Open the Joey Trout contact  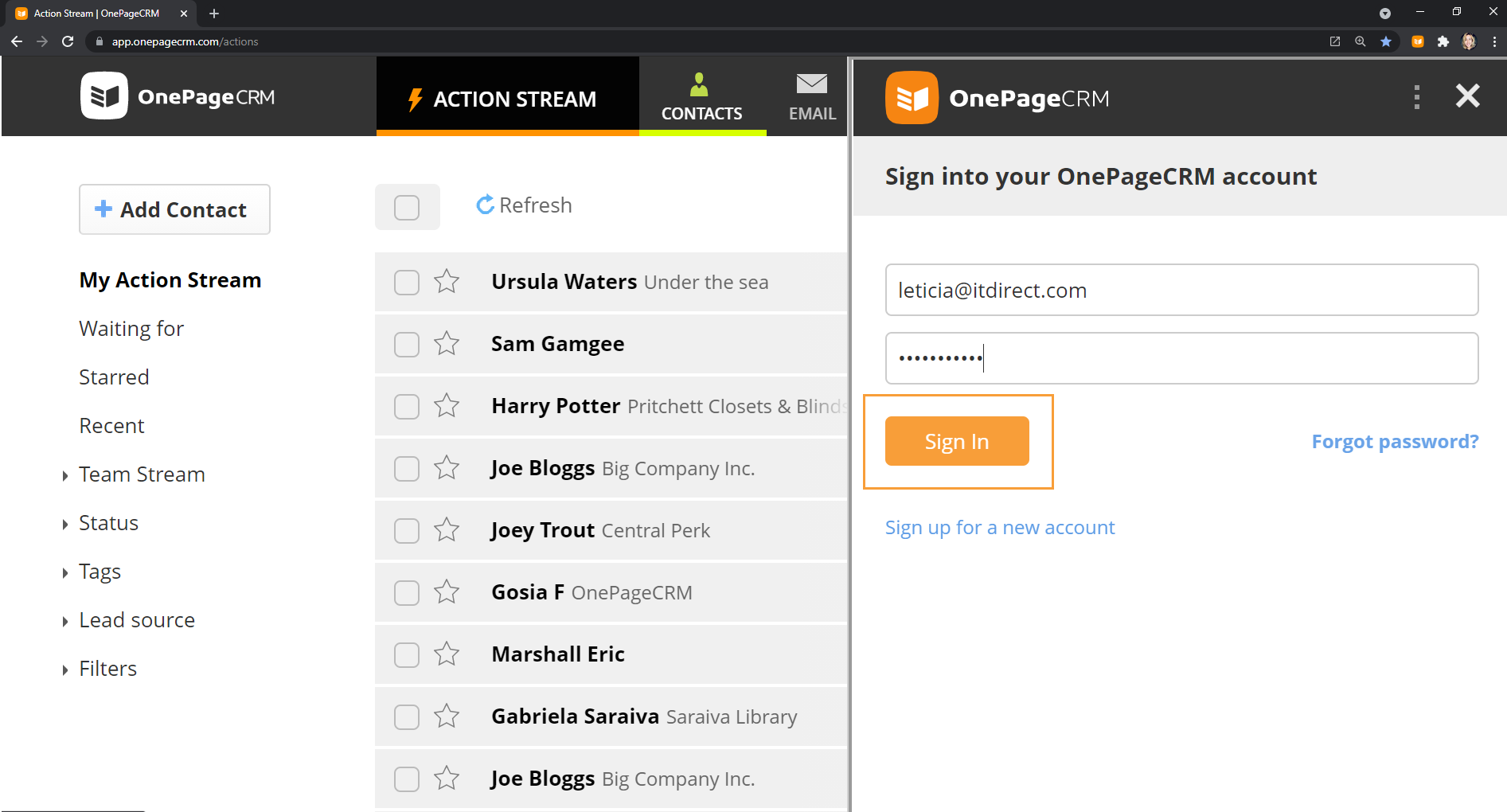pos(543,530)
